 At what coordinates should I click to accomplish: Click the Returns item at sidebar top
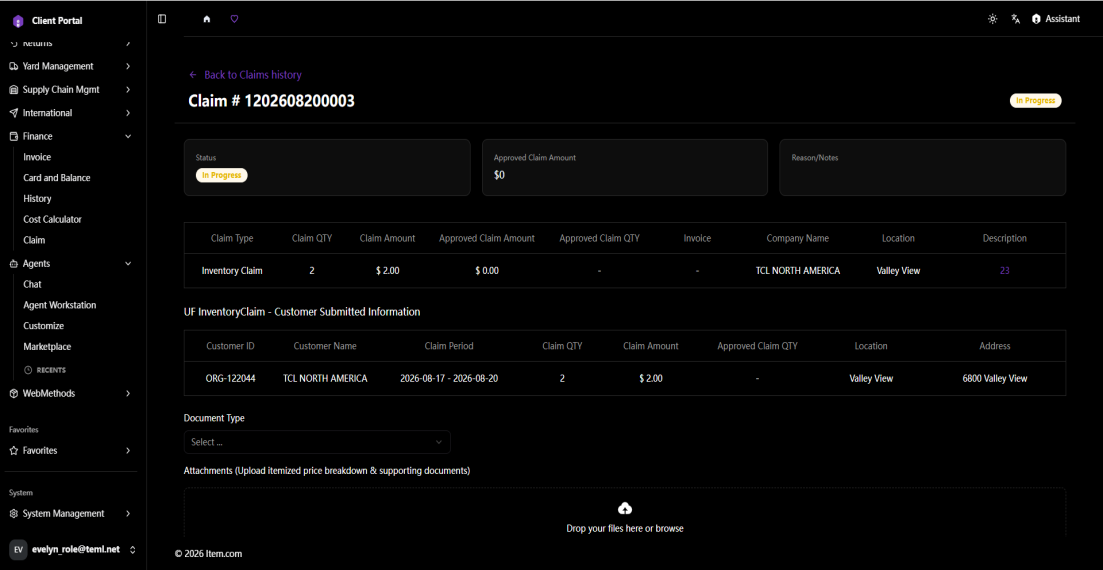(x=38, y=44)
